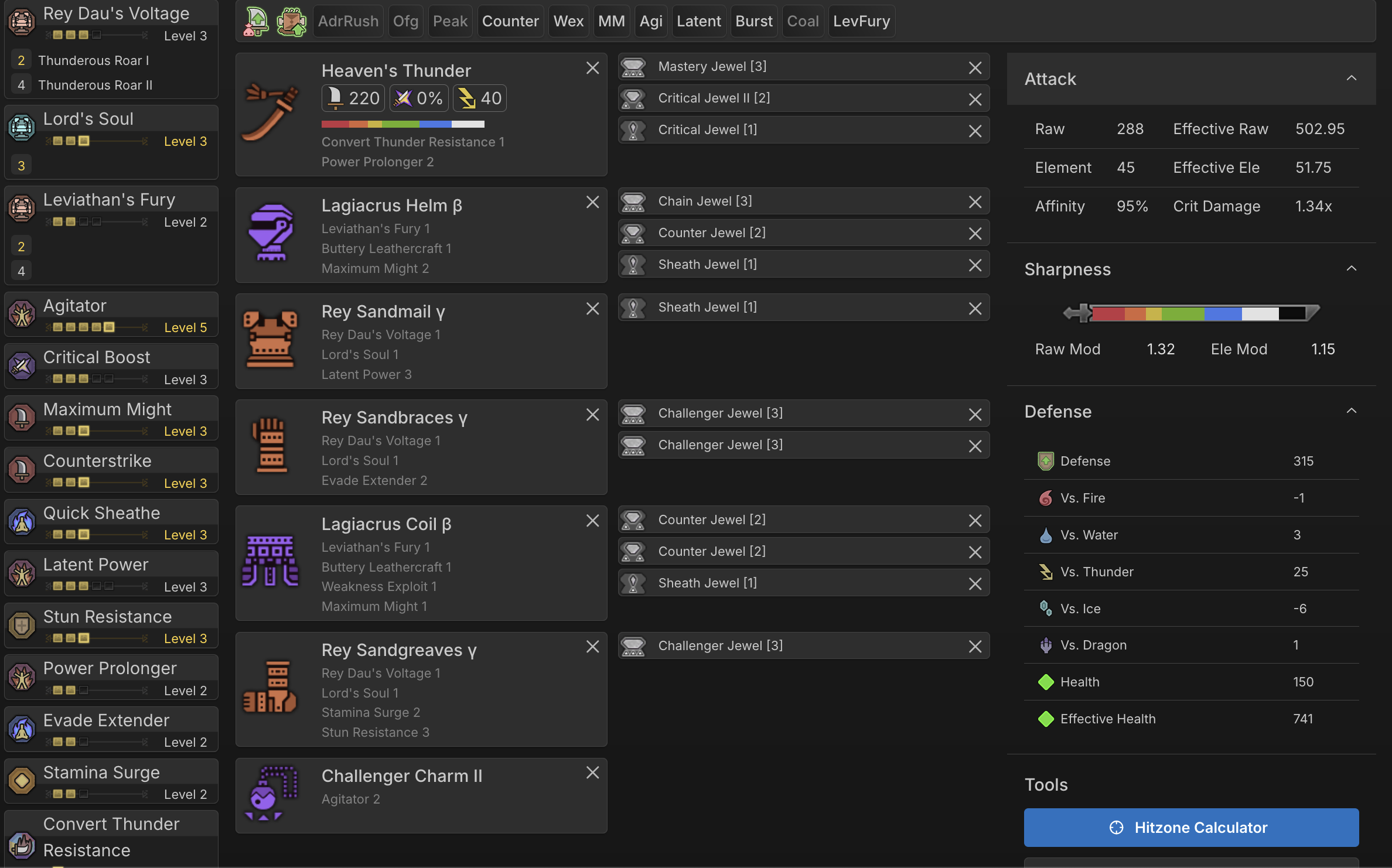1392x868 pixels.
Task: Click the Heaven's Thunder sharpness color bar
Action: 403,124
